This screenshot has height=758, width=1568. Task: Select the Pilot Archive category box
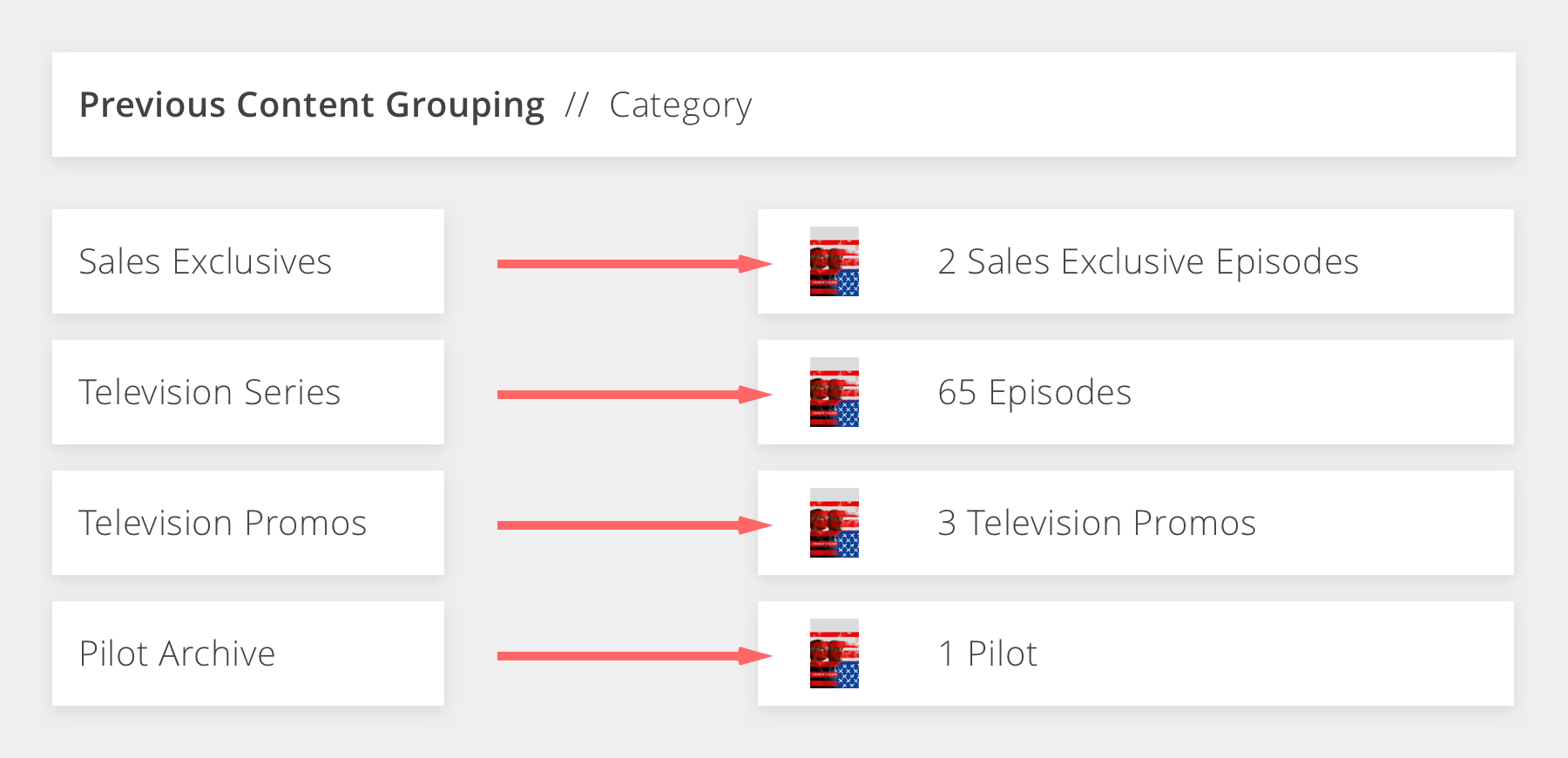tap(247, 653)
